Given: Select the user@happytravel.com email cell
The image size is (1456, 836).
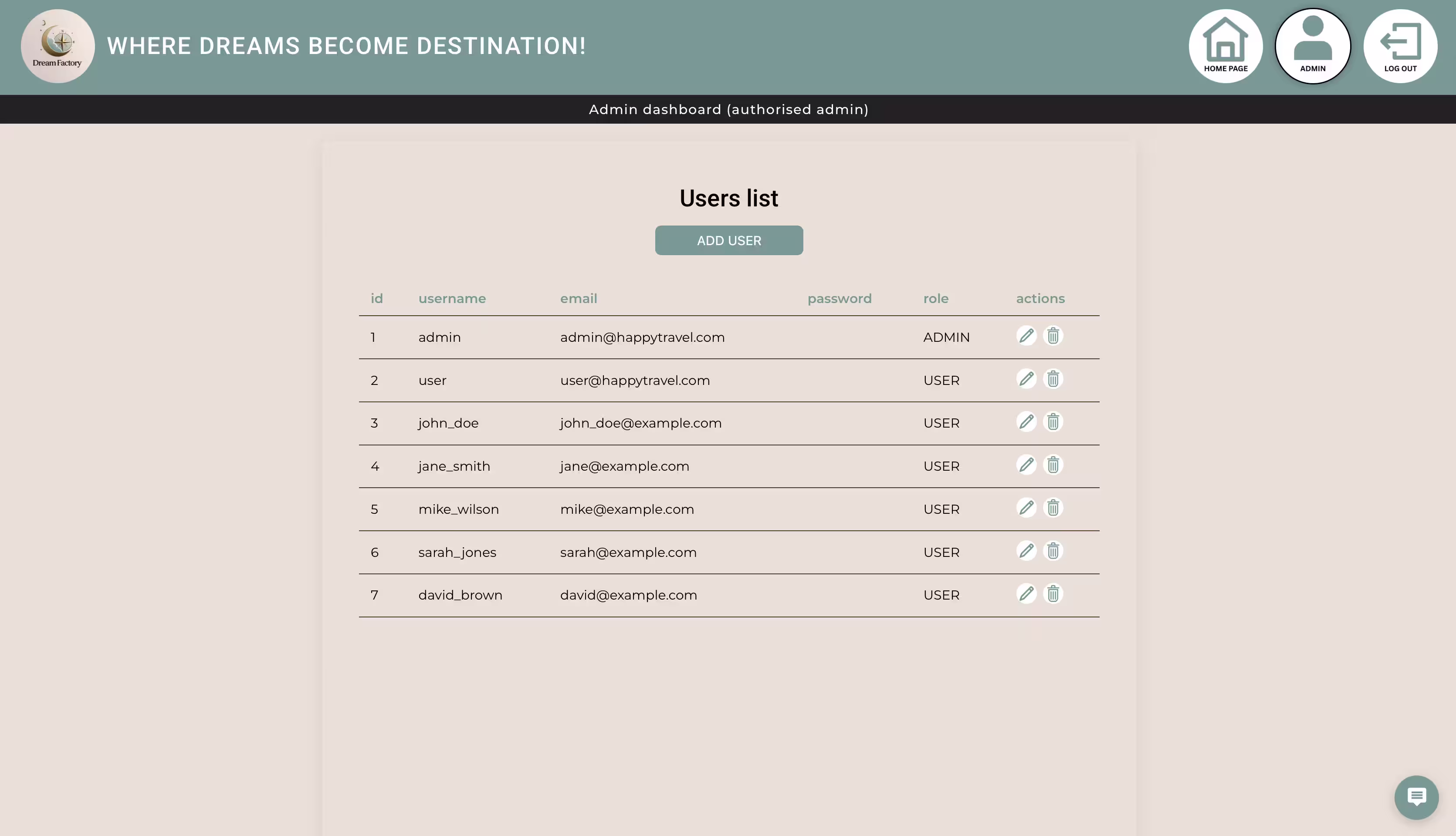Looking at the screenshot, I should 635,381.
